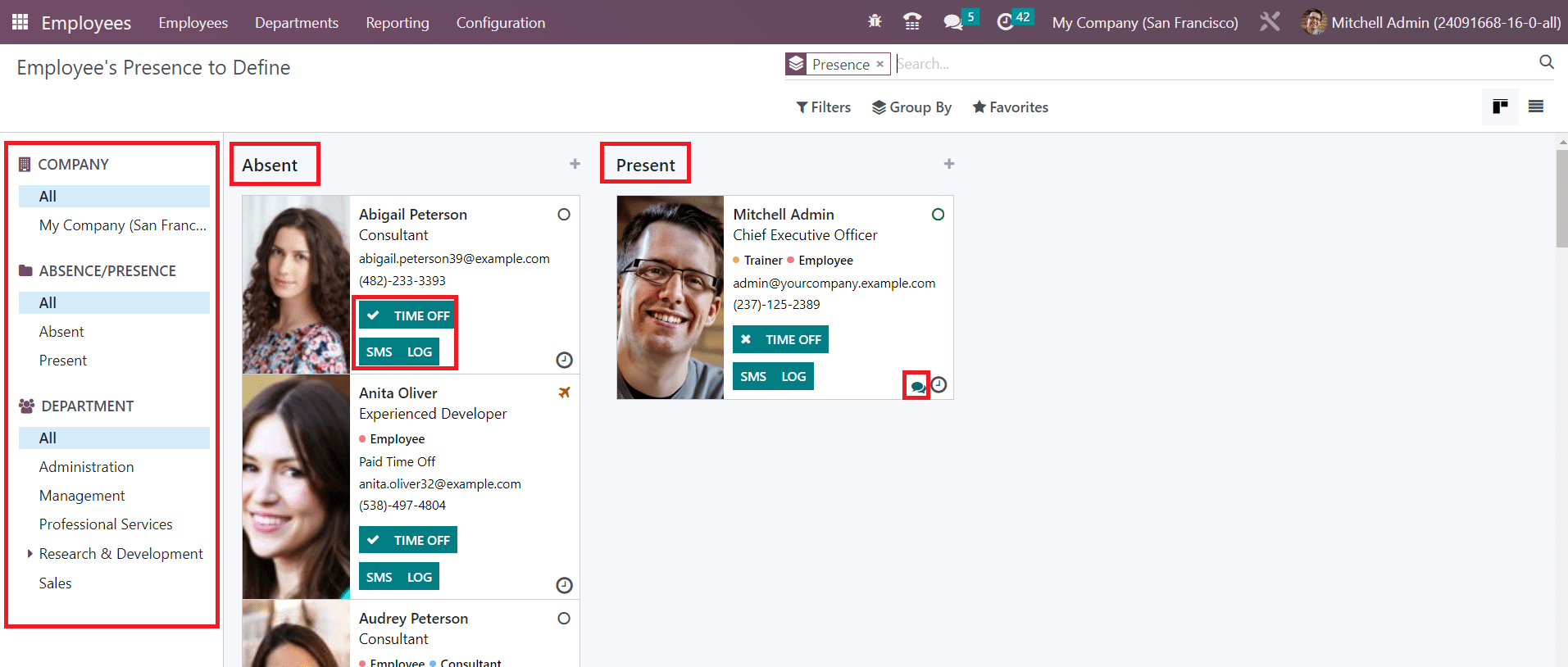The height and width of the screenshot is (667, 1568).
Task: Click SMS button on Anita Oliver card
Action: (379, 577)
